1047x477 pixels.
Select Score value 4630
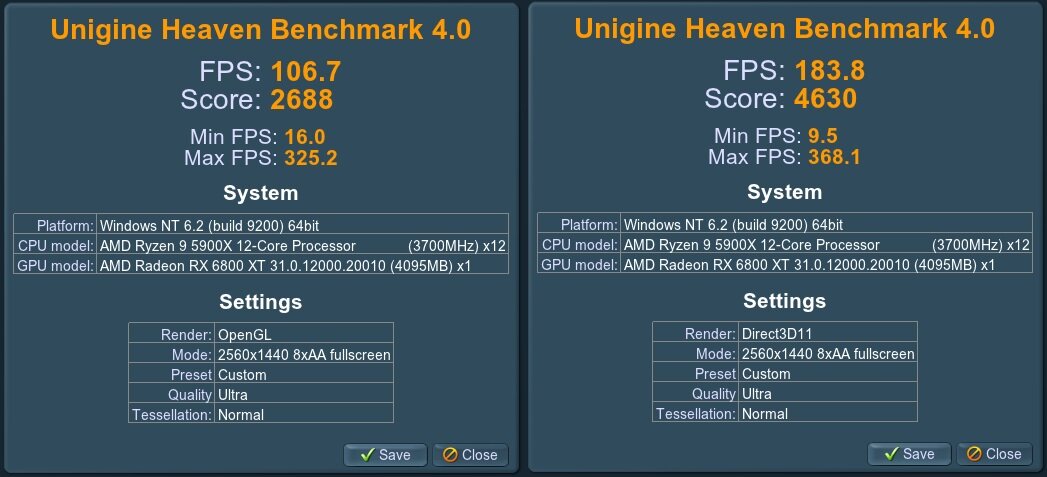(825, 100)
